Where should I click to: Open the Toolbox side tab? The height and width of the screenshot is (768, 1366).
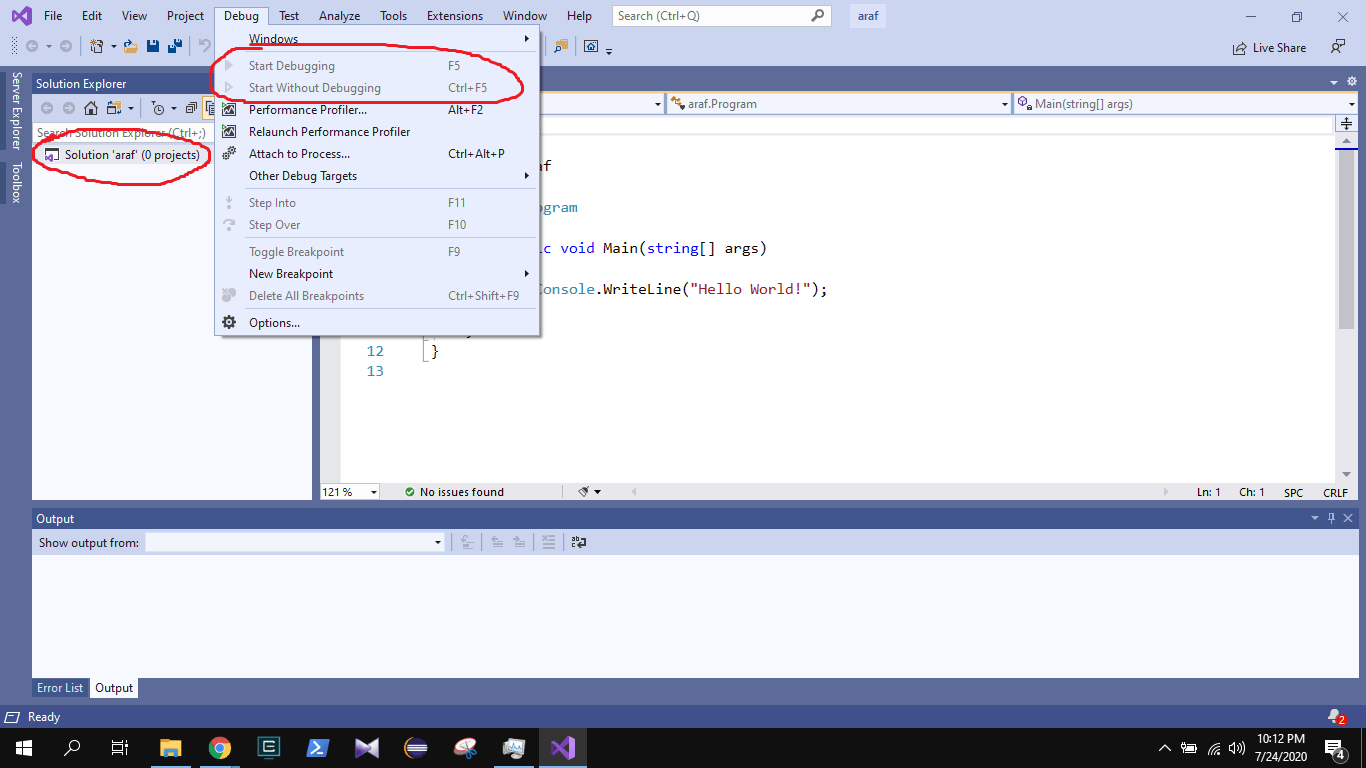point(16,183)
